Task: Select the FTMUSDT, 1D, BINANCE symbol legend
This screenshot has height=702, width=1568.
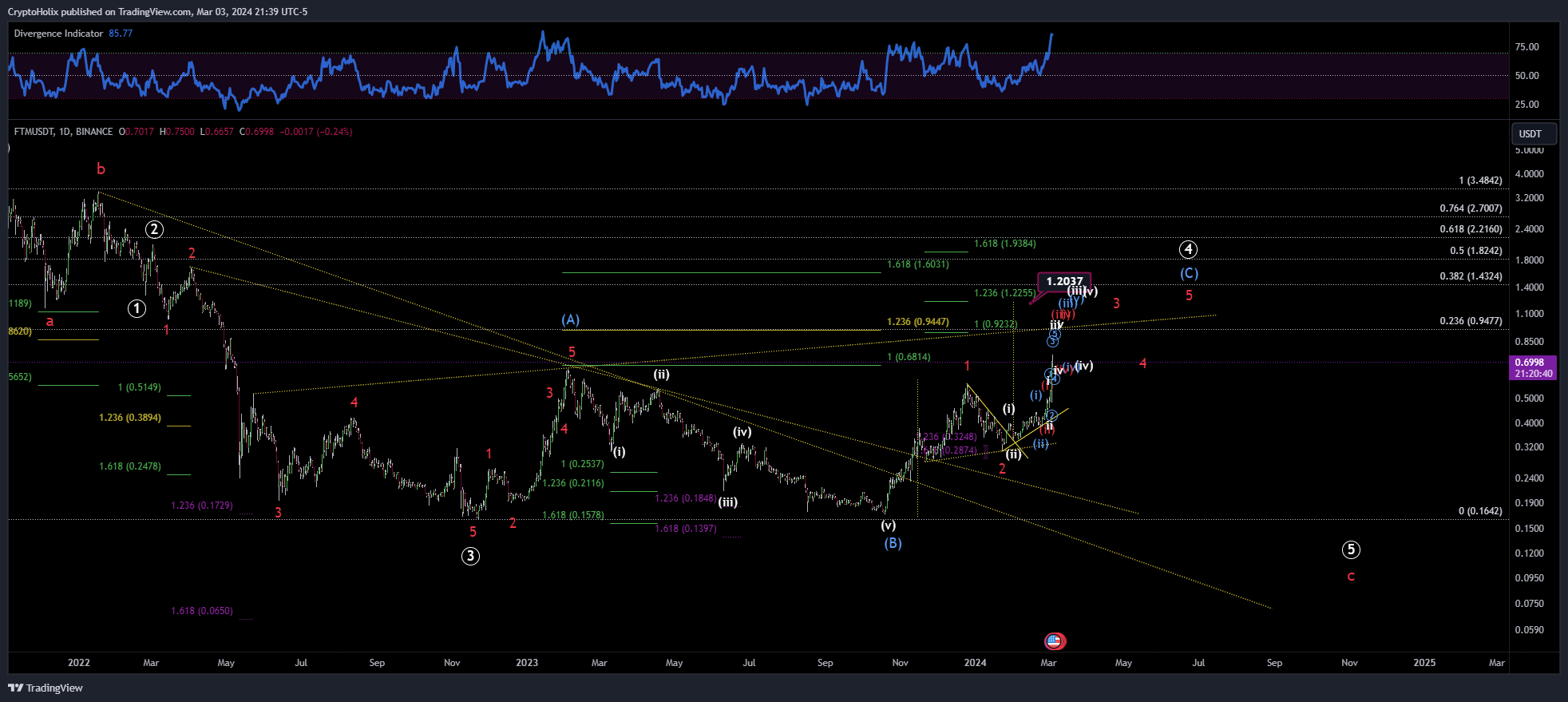Action: 63,132
